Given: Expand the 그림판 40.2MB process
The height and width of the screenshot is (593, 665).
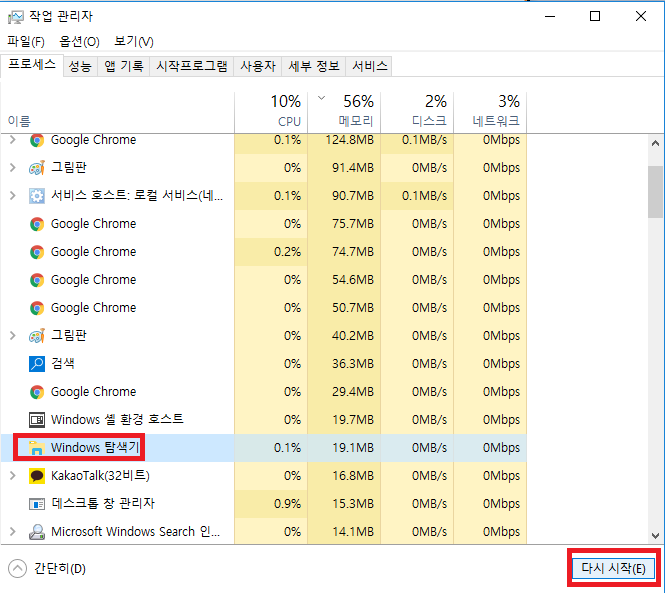Looking at the screenshot, I should point(13,336).
